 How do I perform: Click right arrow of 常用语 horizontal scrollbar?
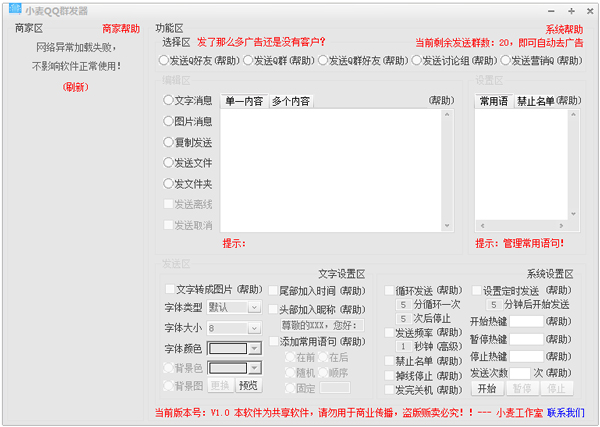561,226
